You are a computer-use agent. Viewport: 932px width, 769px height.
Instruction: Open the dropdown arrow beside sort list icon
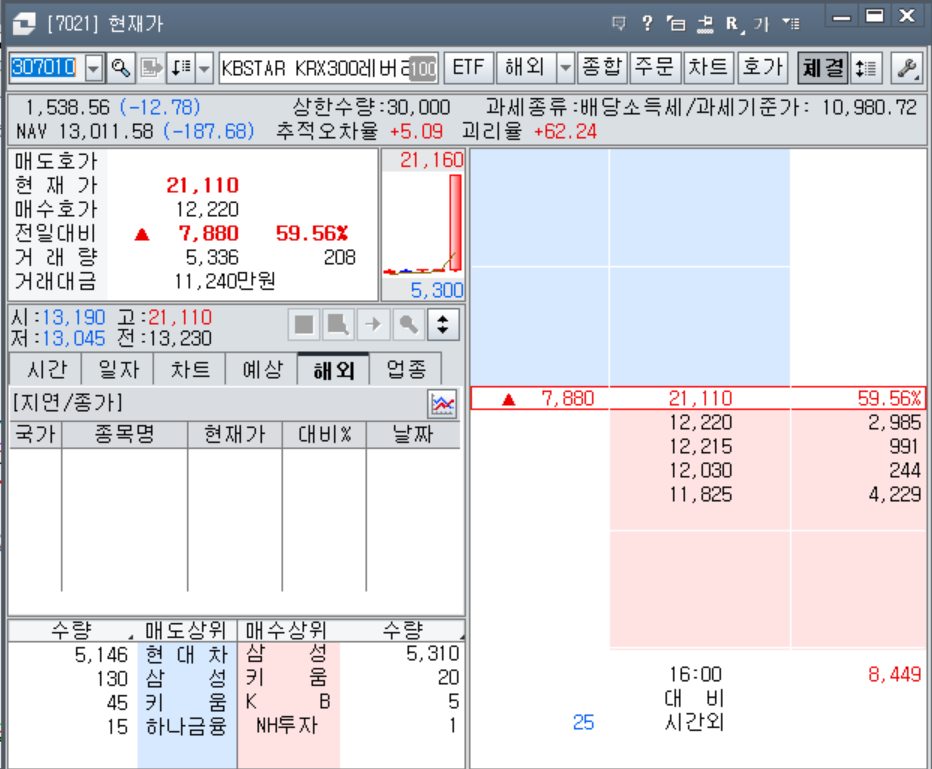204,68
